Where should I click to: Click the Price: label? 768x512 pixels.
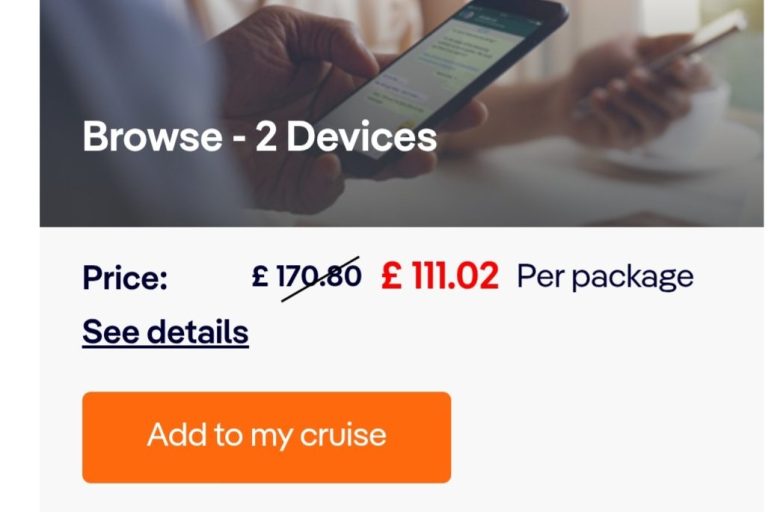coord(125,278)
